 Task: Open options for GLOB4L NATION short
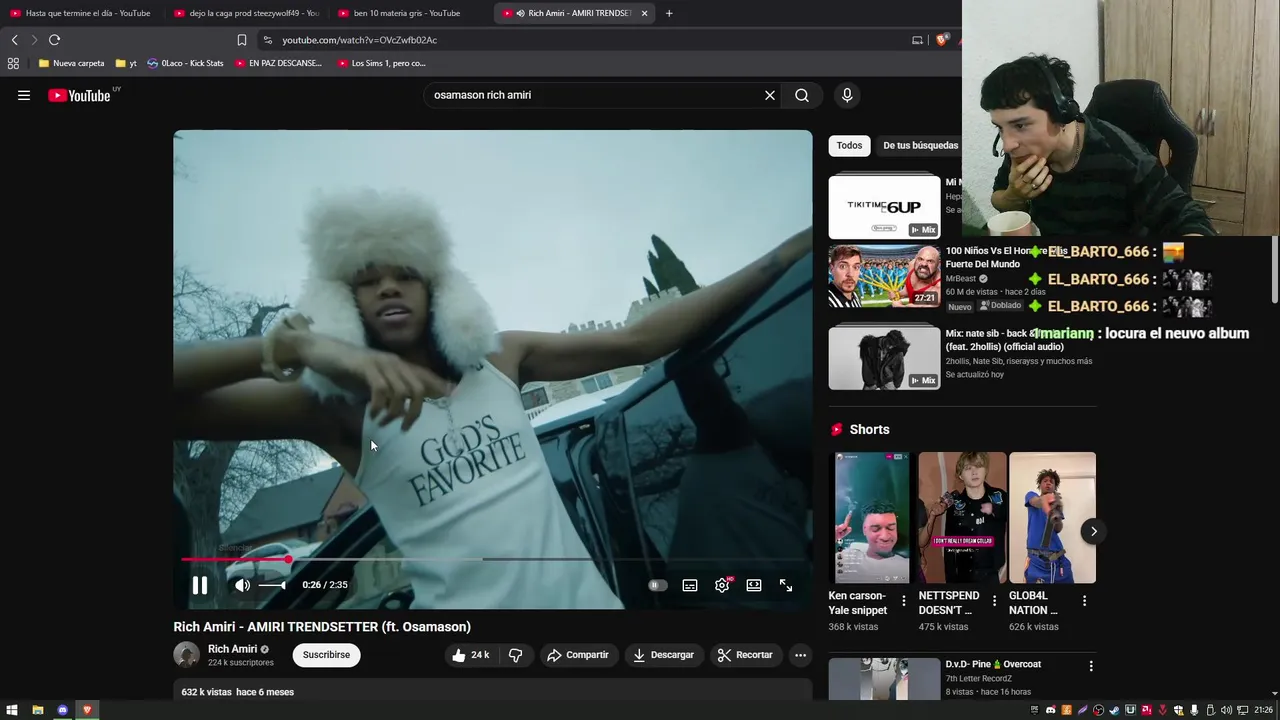(x=1084, y=601)
